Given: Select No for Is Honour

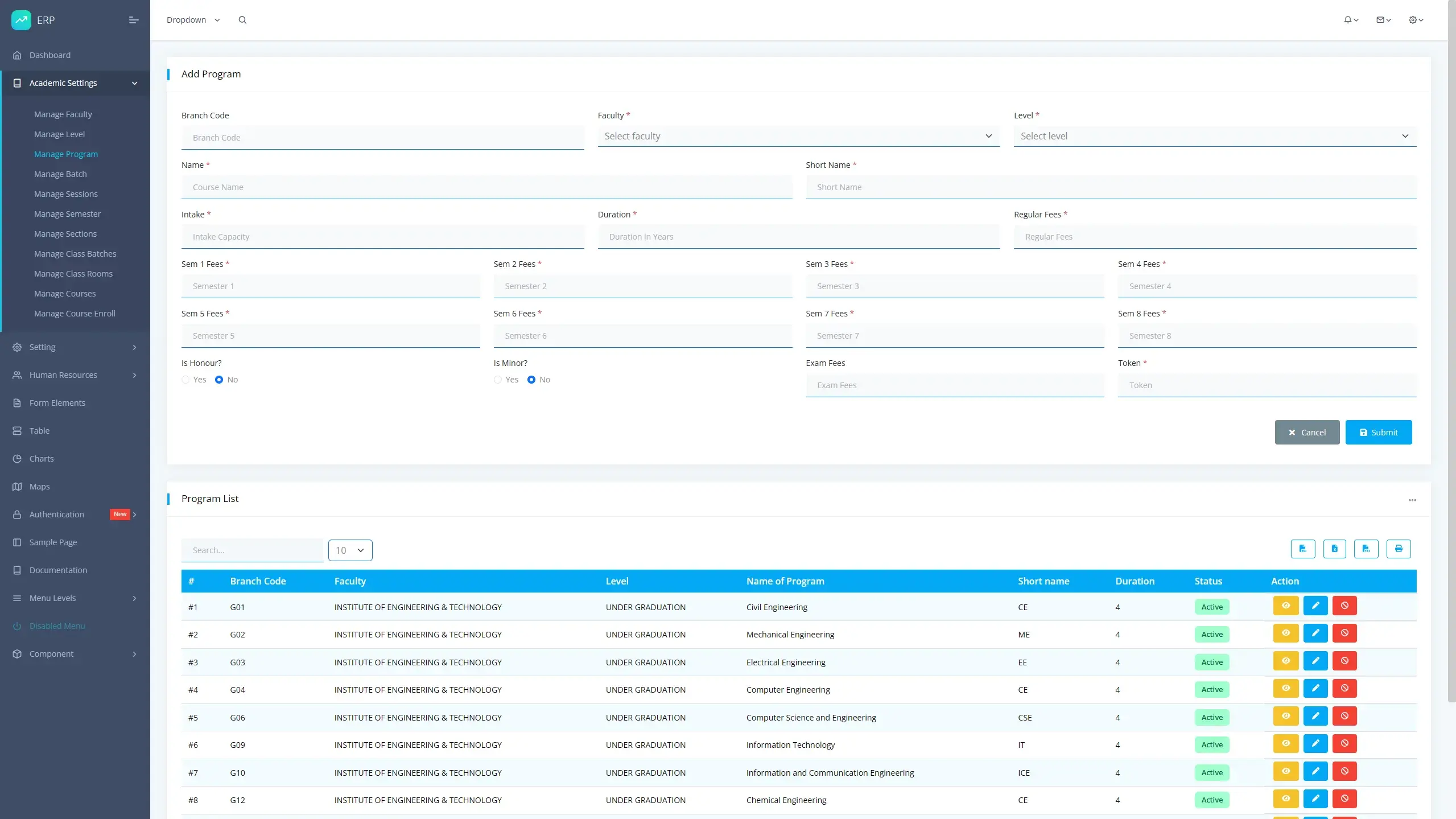Looking at the screenshot, I should [219, 380].
